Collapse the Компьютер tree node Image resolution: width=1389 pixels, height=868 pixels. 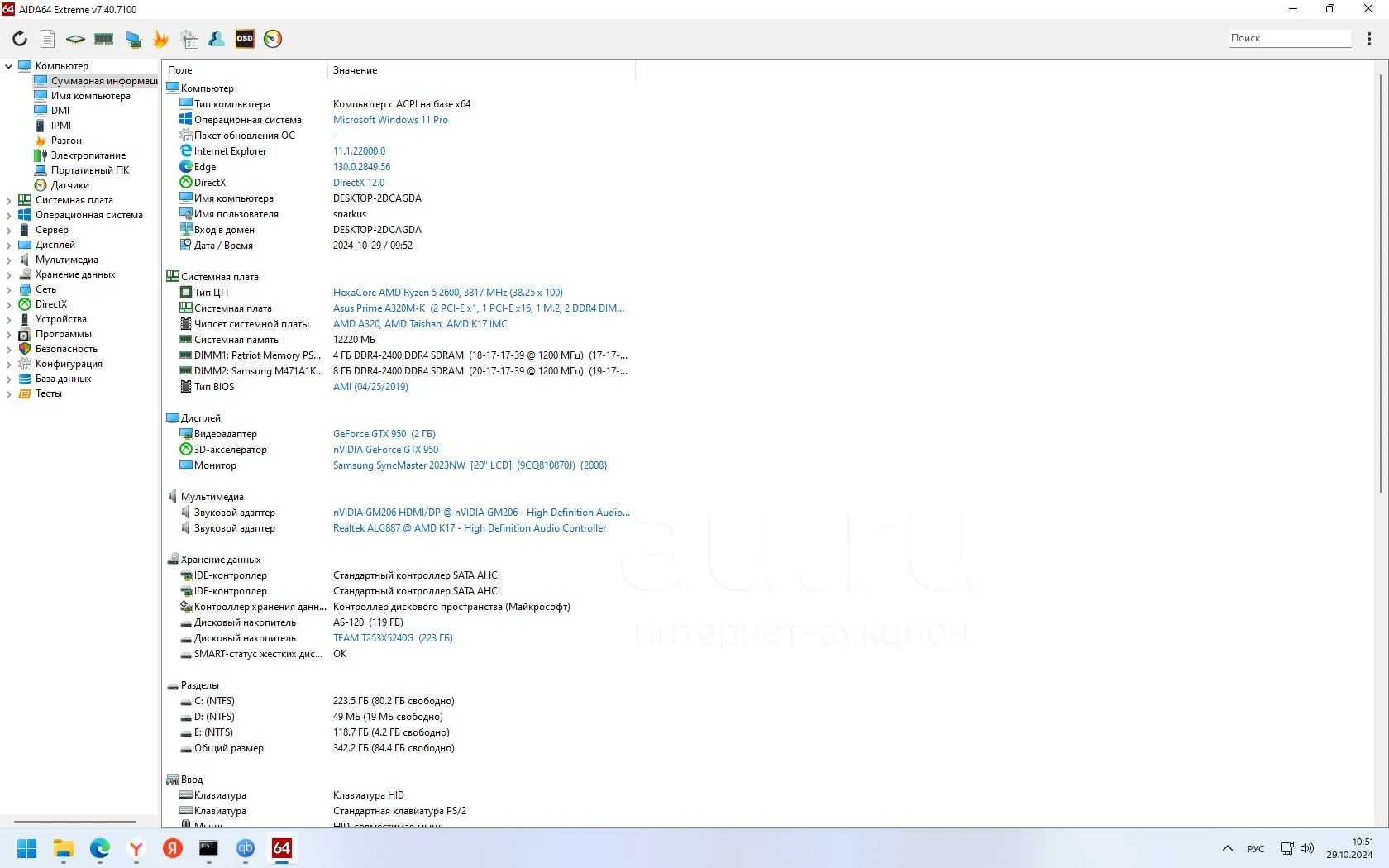click(9, 66)
